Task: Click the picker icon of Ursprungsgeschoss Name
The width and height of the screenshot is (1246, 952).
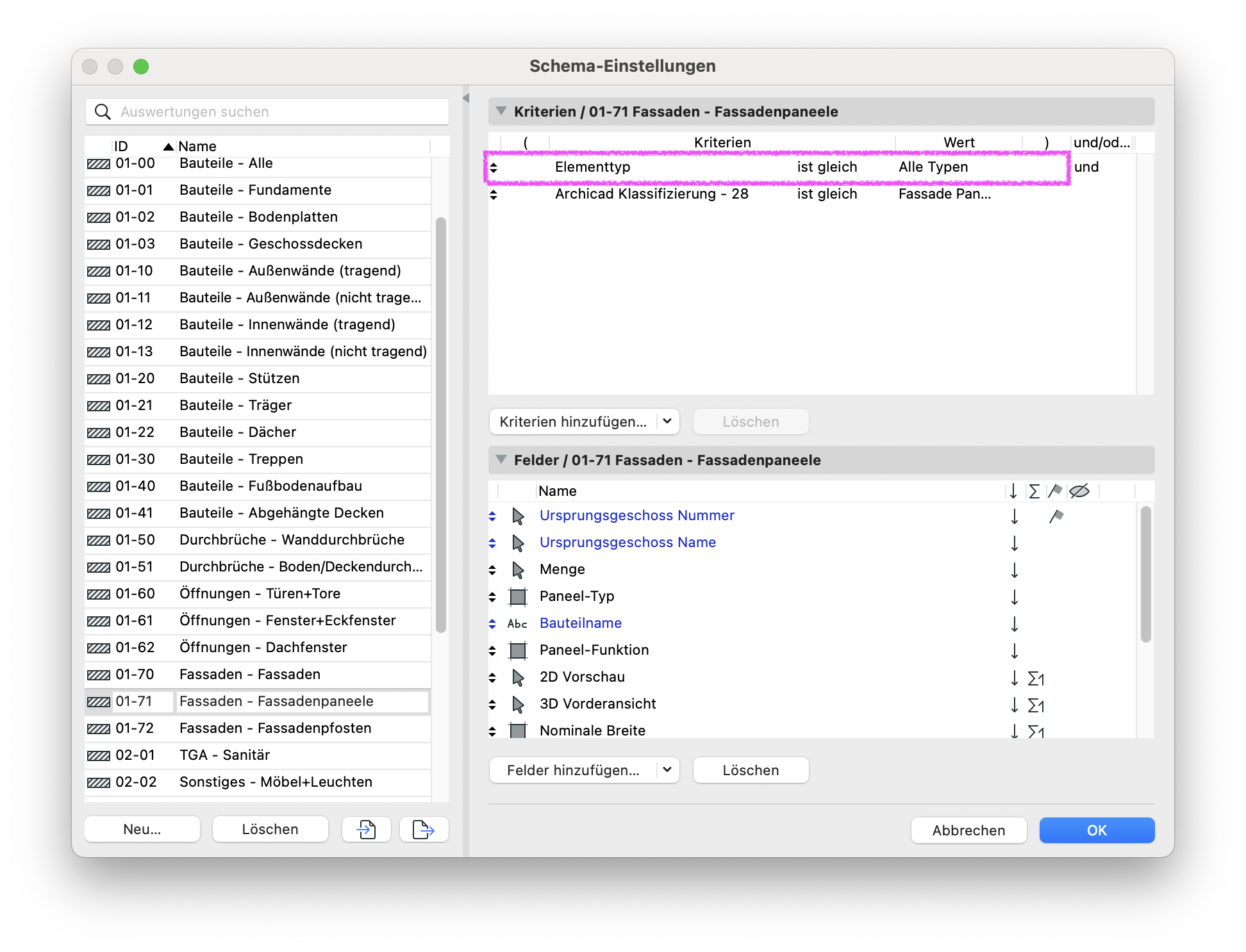Action: (x=518, y=543)
